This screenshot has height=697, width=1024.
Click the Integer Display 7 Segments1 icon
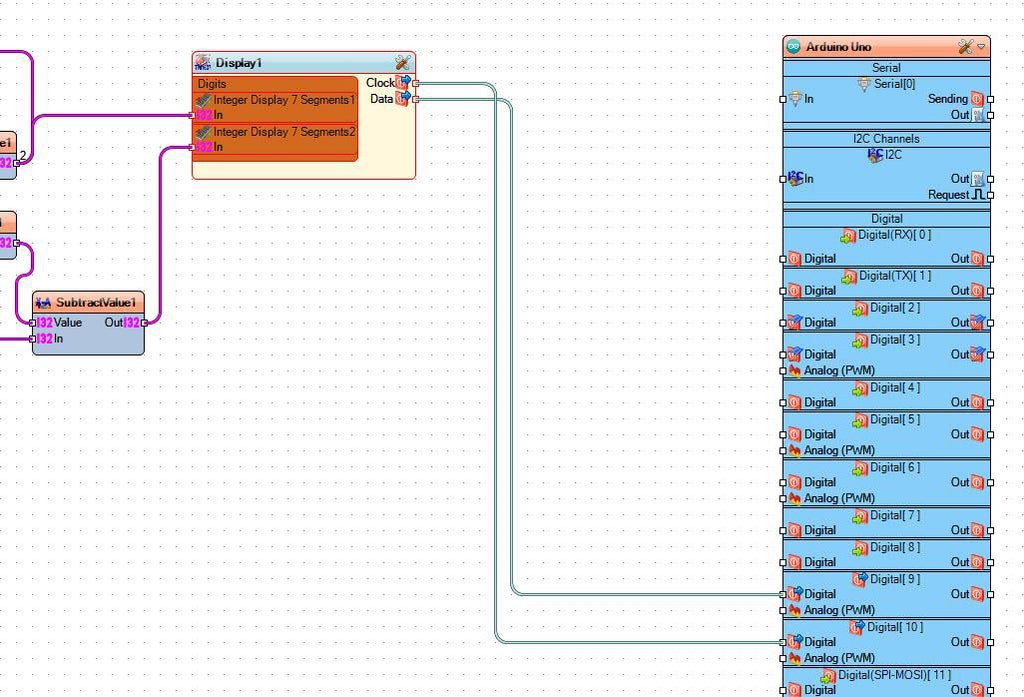coord(204,100)
